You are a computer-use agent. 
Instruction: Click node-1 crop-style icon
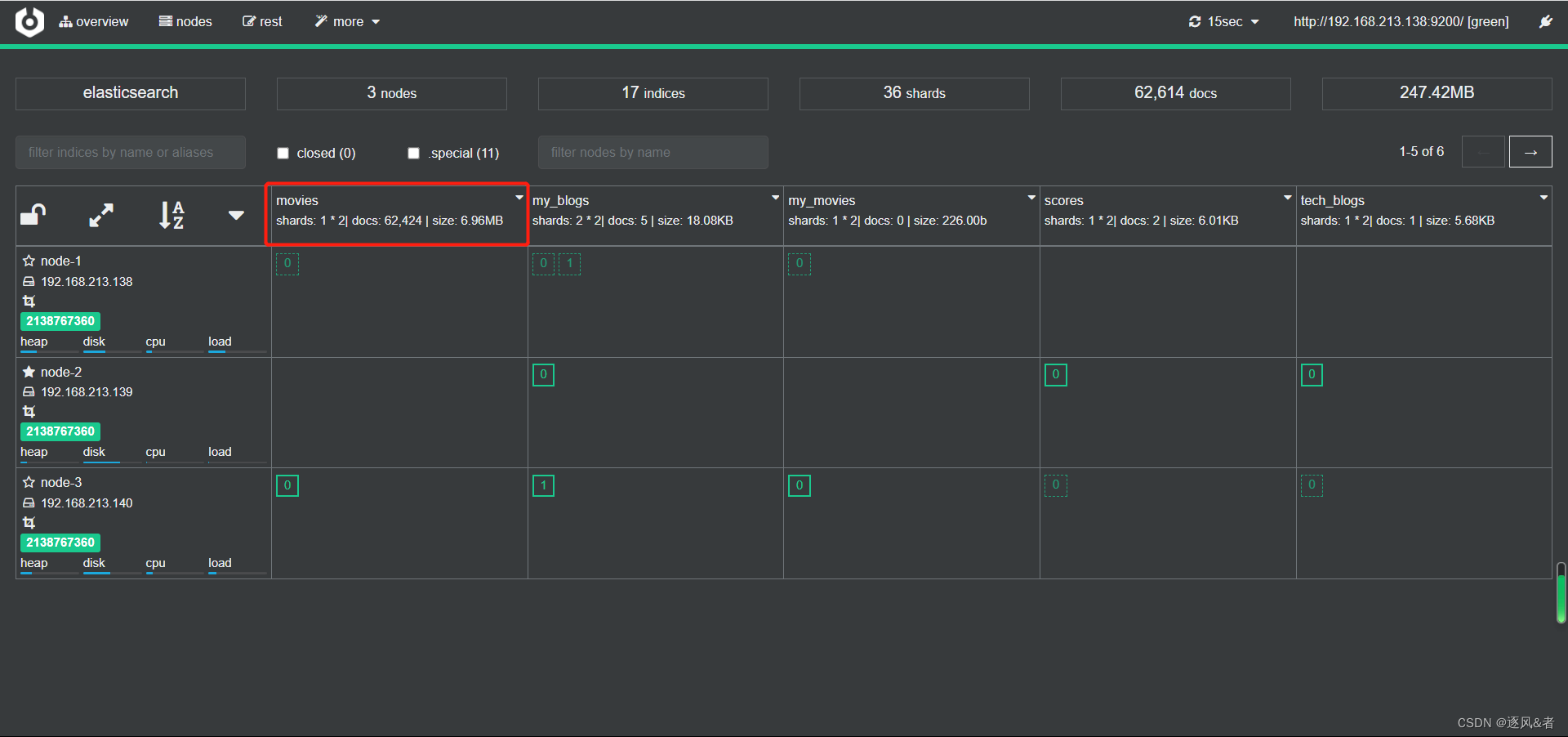coord(29,301)
